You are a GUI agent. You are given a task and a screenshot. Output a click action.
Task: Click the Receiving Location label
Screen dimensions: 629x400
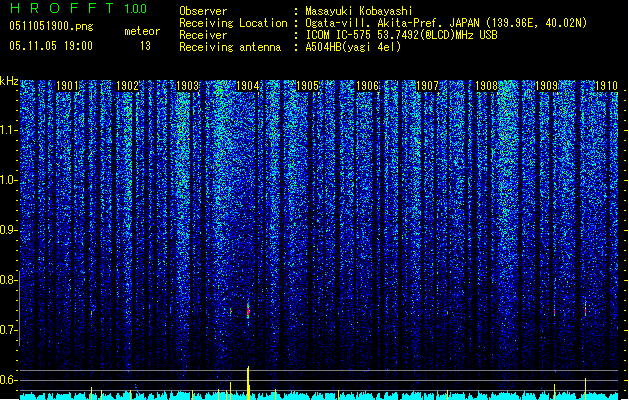(233, 23)
